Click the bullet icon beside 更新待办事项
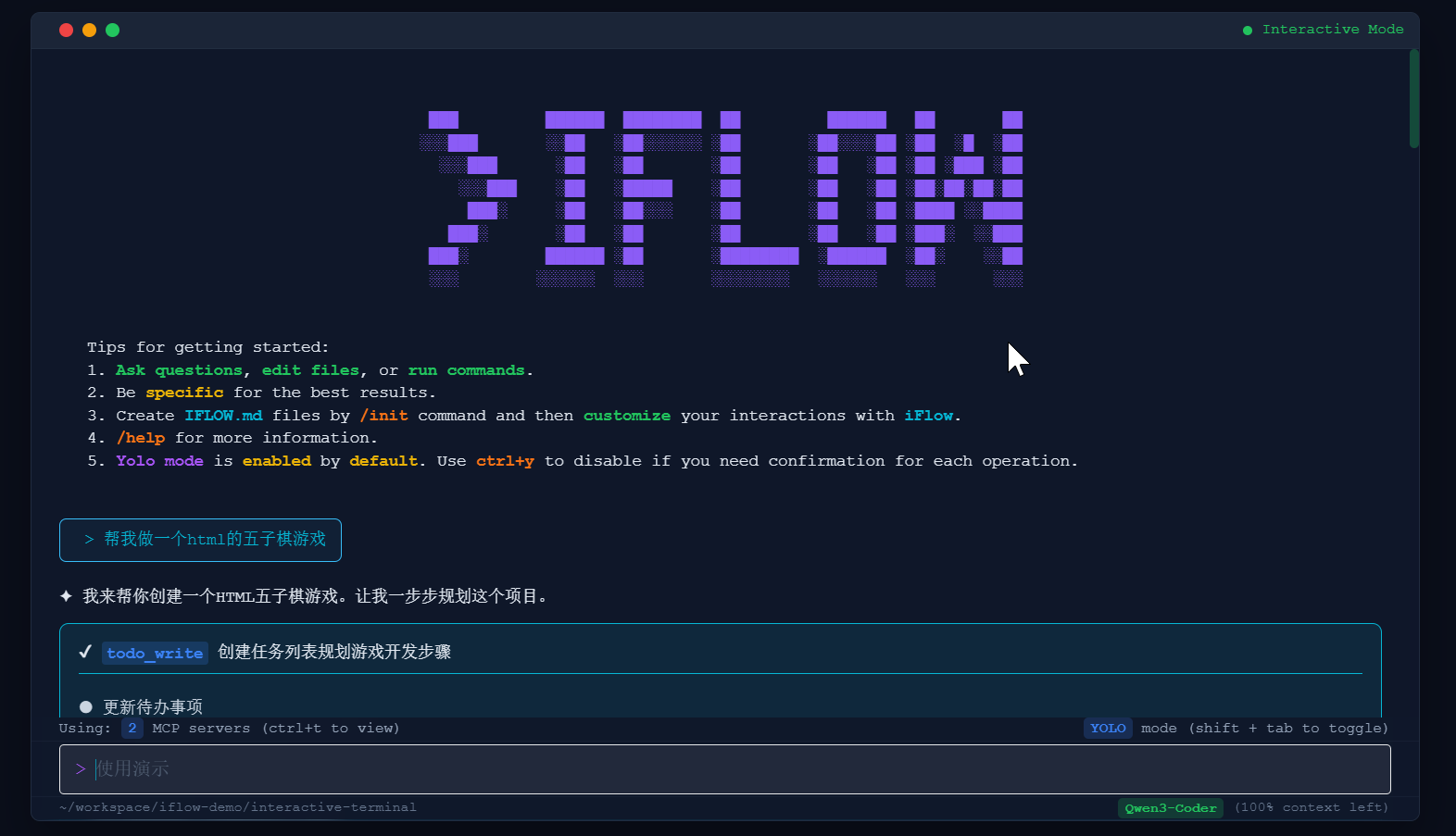The height and width of the screenshot is (836, 1456). point(86,706)
